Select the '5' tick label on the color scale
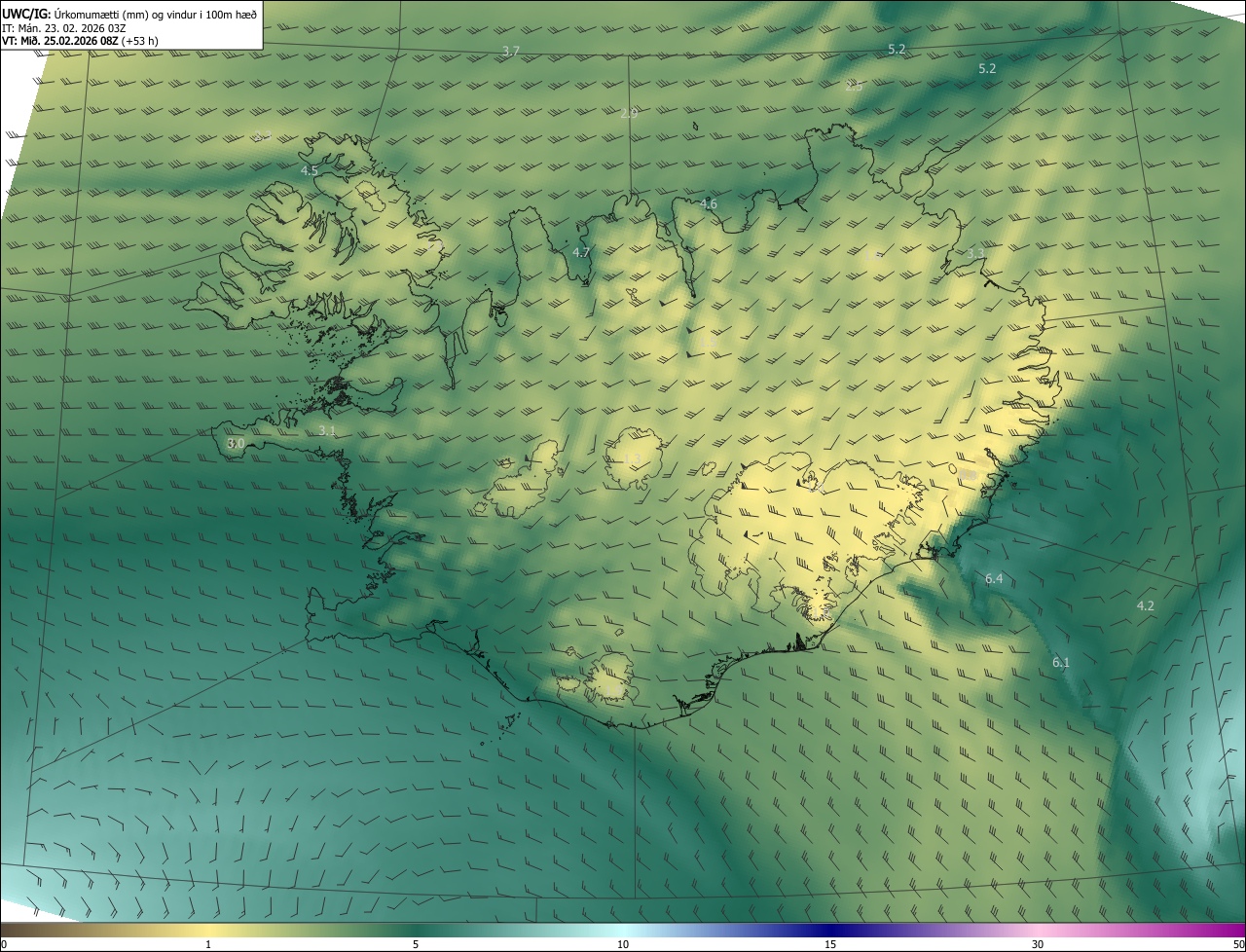This screenshot has height=952, width=1246. coord(416,944)
